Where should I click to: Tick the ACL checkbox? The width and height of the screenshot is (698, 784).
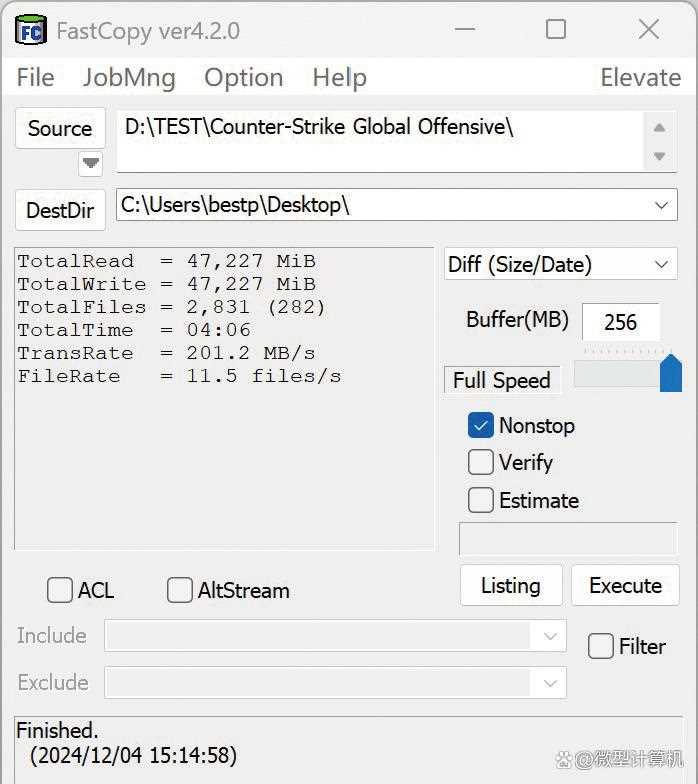60,590
